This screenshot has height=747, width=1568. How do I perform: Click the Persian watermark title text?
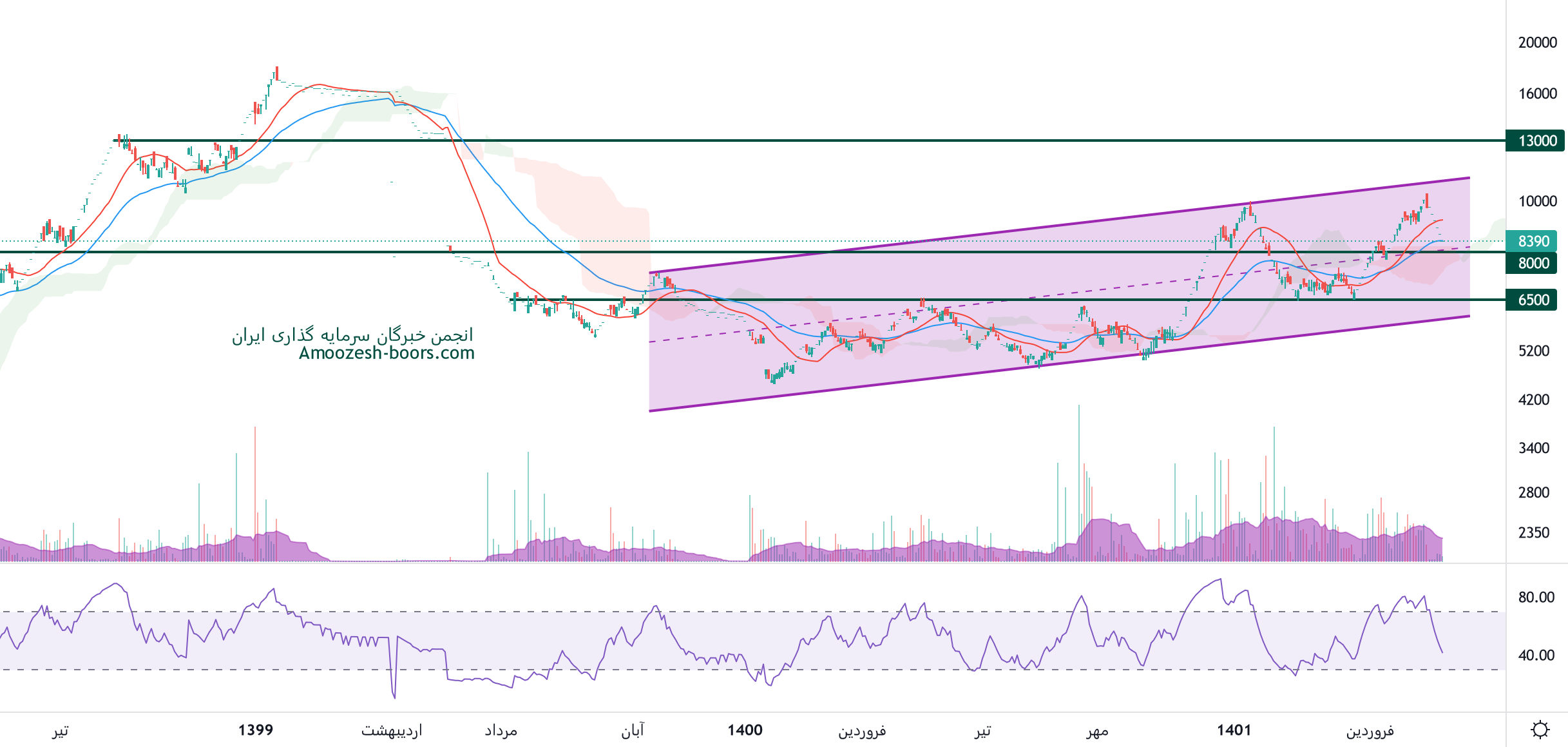352,335
